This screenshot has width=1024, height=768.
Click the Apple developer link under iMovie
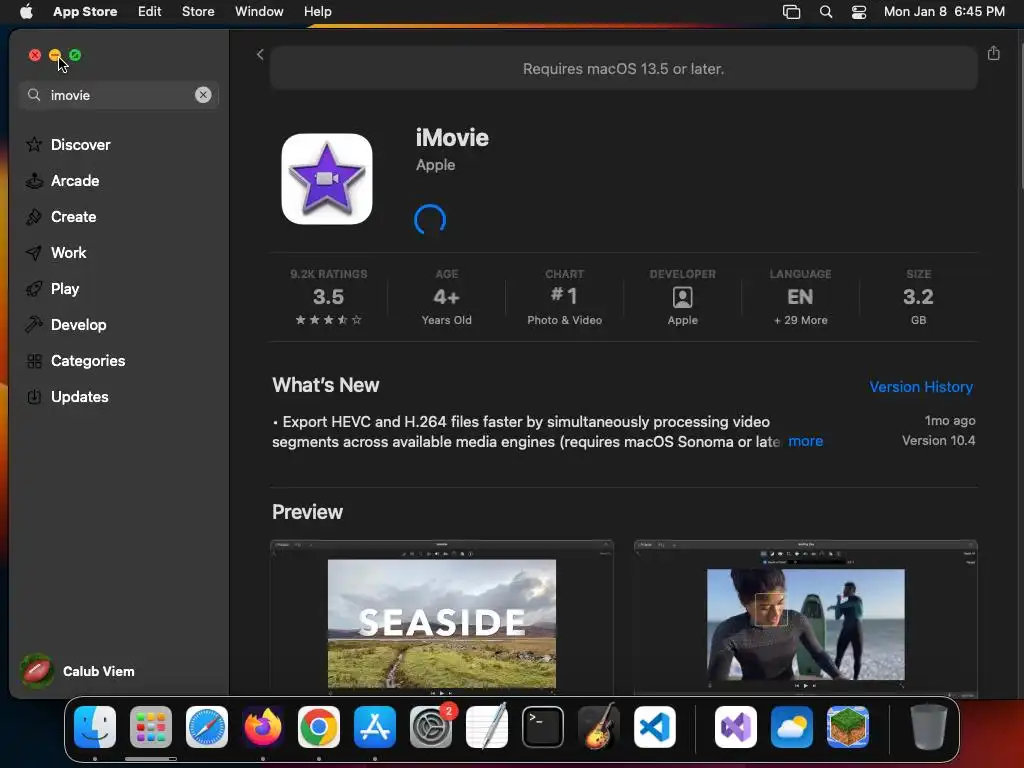pos(435,165)
